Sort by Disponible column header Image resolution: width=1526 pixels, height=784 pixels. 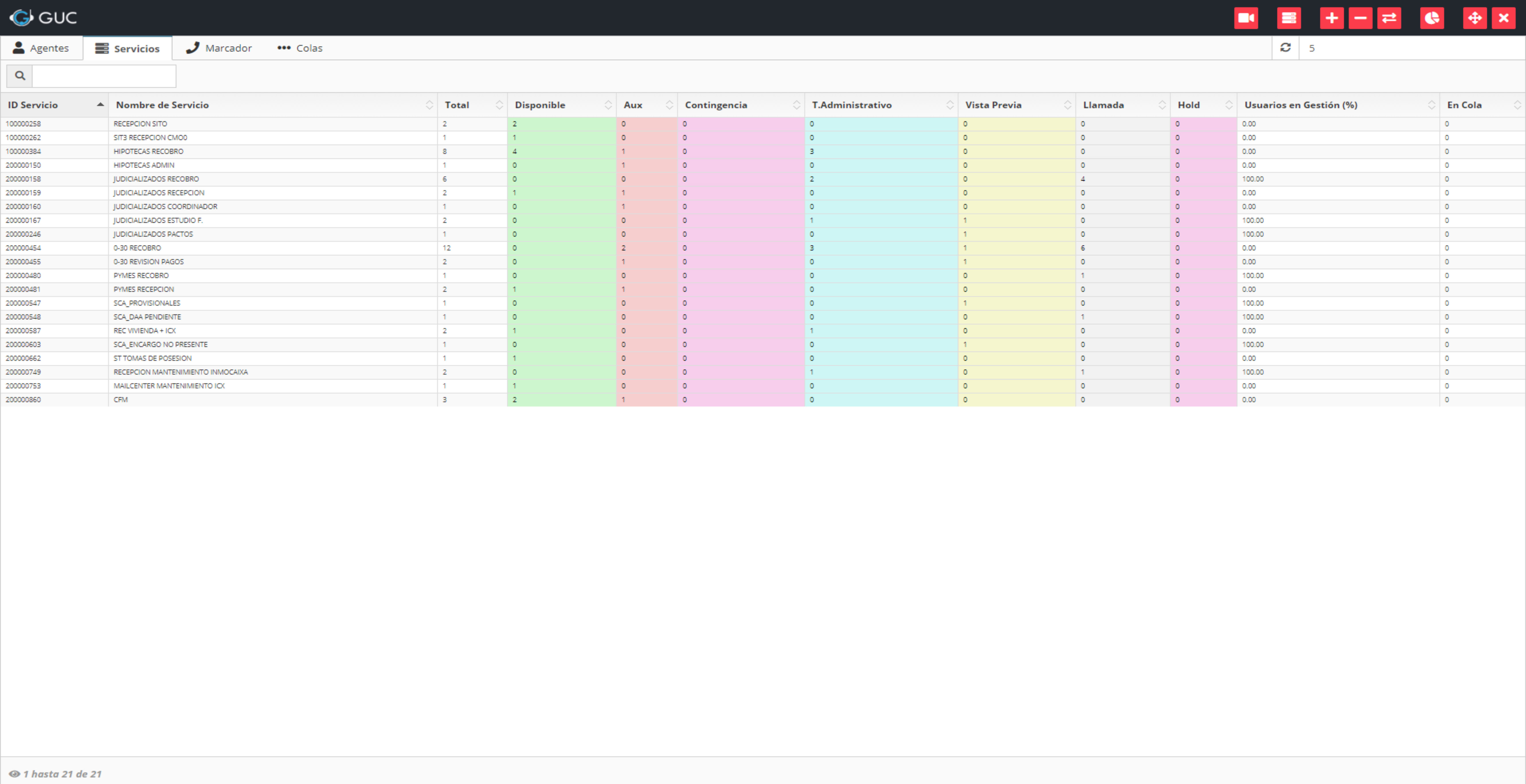[562, 105]
